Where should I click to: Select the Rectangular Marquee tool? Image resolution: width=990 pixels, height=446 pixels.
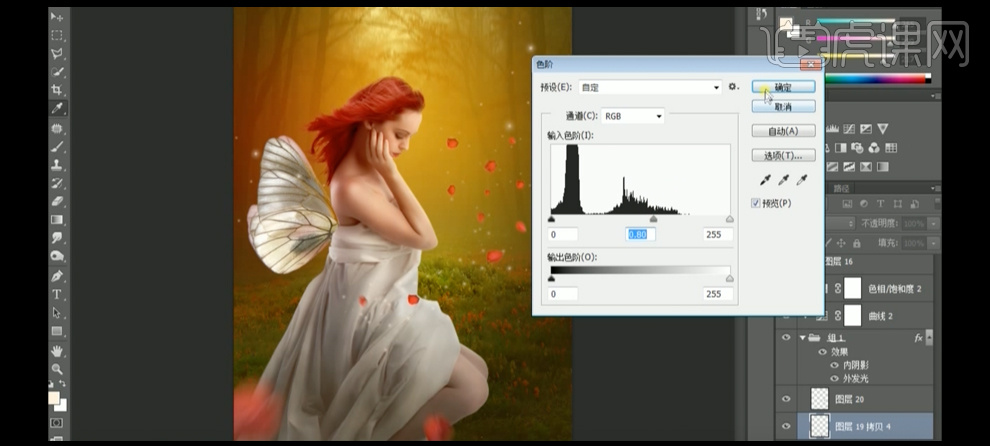(57, 35)
